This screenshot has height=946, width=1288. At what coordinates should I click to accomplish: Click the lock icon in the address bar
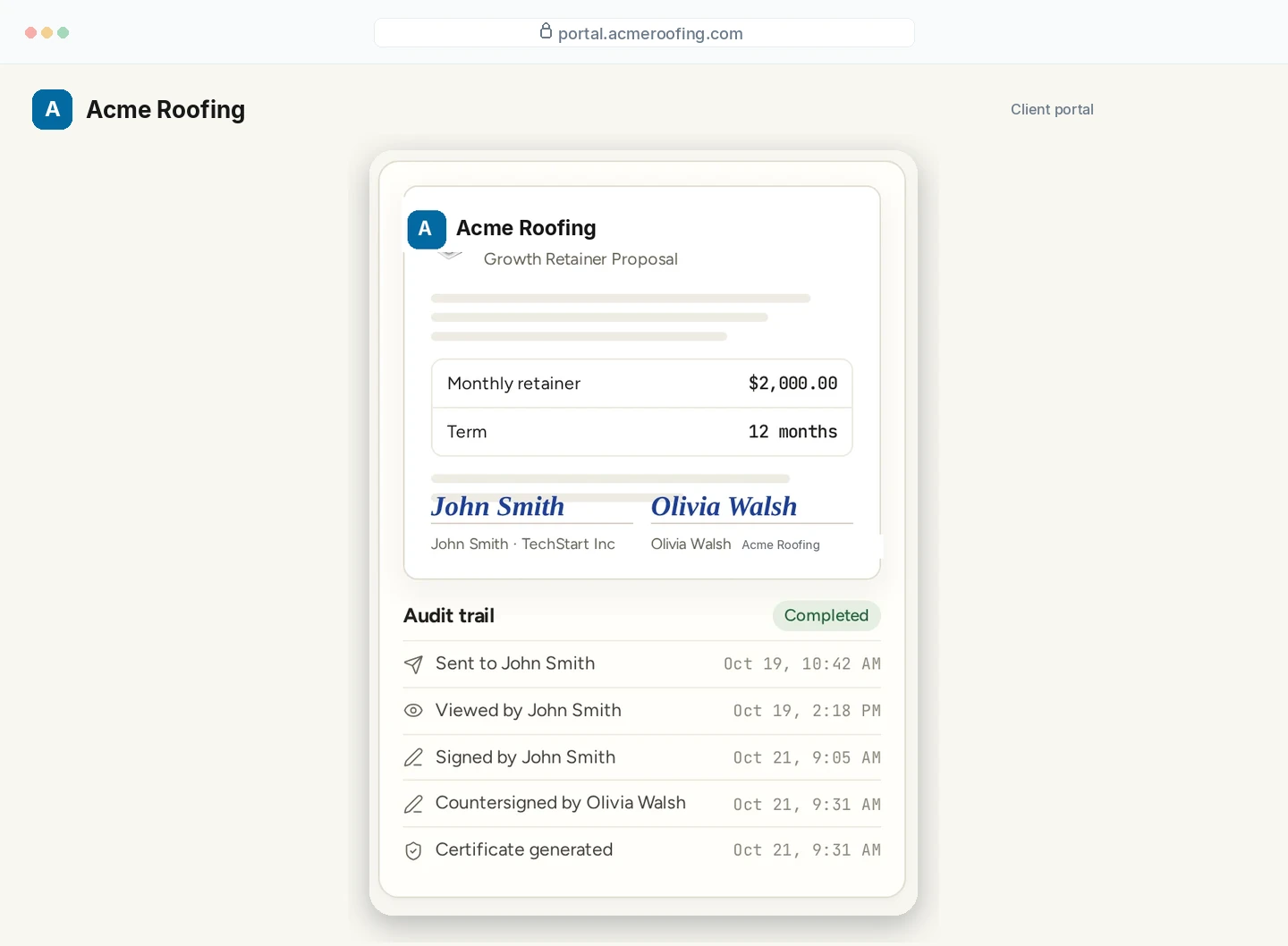click(x=546, y=31)
